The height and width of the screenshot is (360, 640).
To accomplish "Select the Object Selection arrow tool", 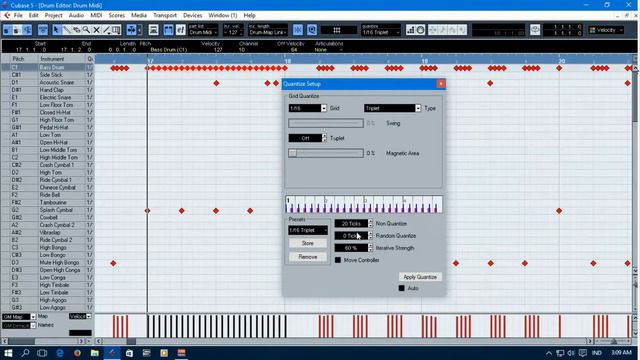I will pos(56,30).
